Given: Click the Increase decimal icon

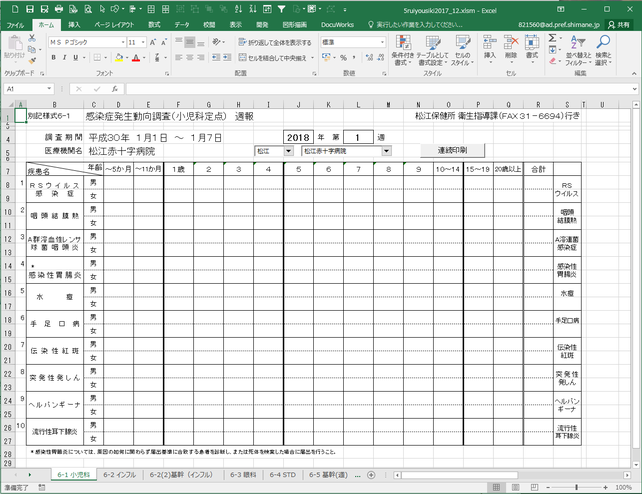Looking at the screenshot, I should [x=369, y=58].
